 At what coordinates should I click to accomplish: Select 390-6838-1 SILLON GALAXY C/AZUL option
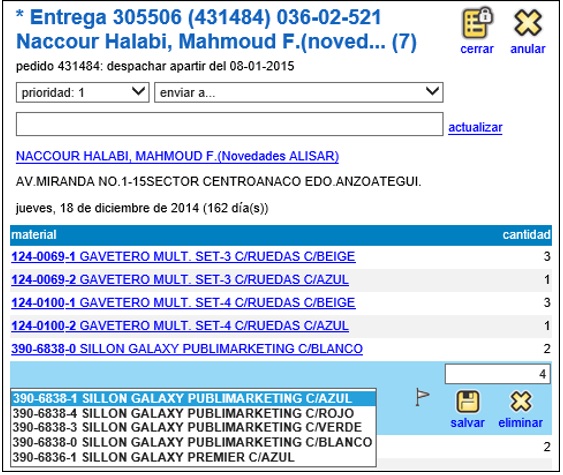(x=193, y=399)
